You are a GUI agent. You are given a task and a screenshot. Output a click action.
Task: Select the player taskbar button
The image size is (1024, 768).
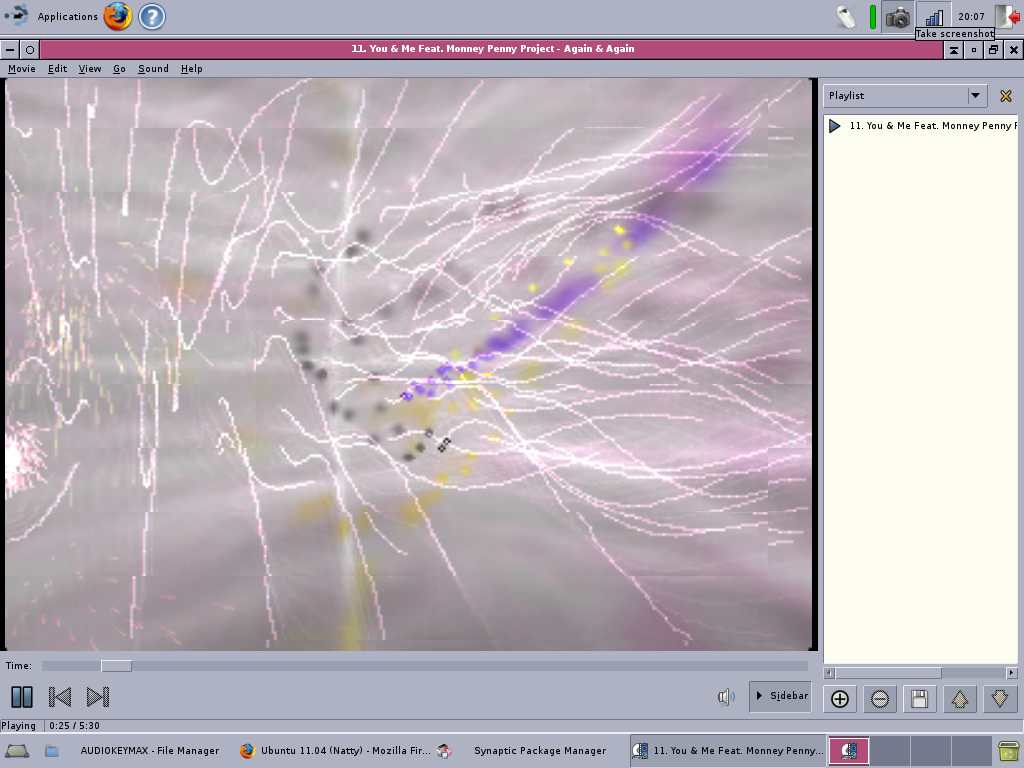[728, 750]
